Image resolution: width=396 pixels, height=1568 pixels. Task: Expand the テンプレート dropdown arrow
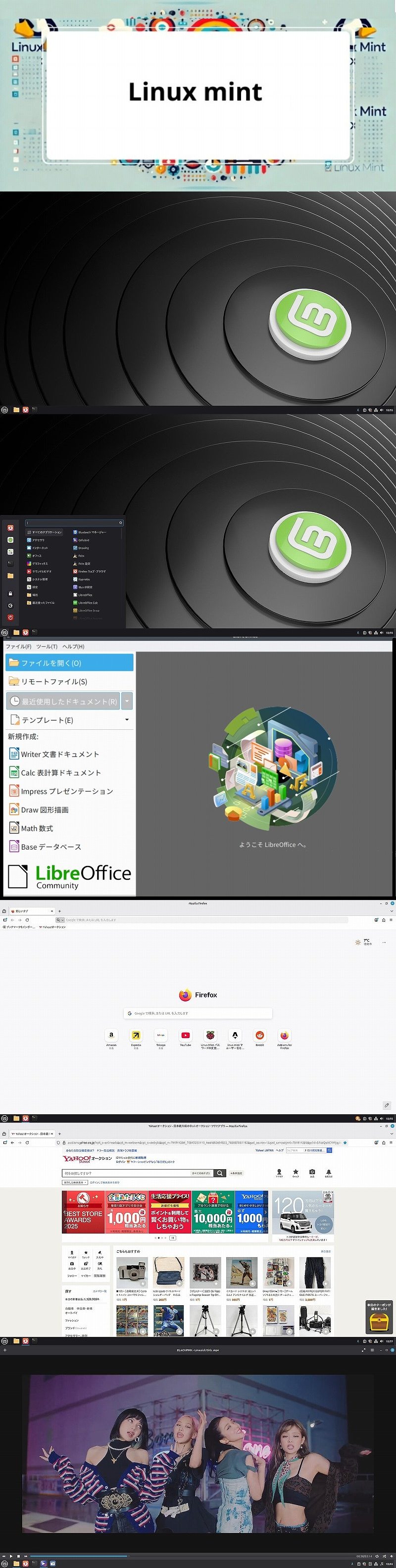[x=127, y=720]
